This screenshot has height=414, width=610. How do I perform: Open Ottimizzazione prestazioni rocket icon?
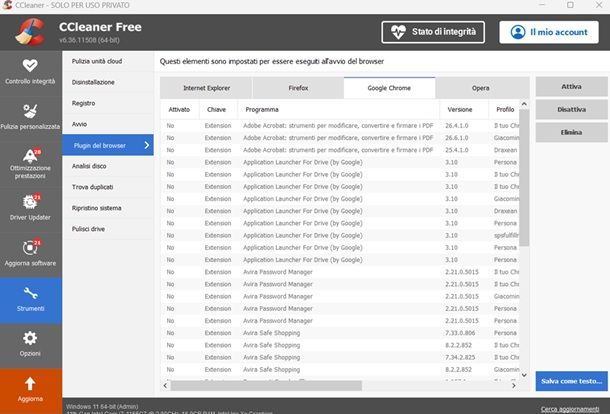pyautogui.click(x=30, y=156)
